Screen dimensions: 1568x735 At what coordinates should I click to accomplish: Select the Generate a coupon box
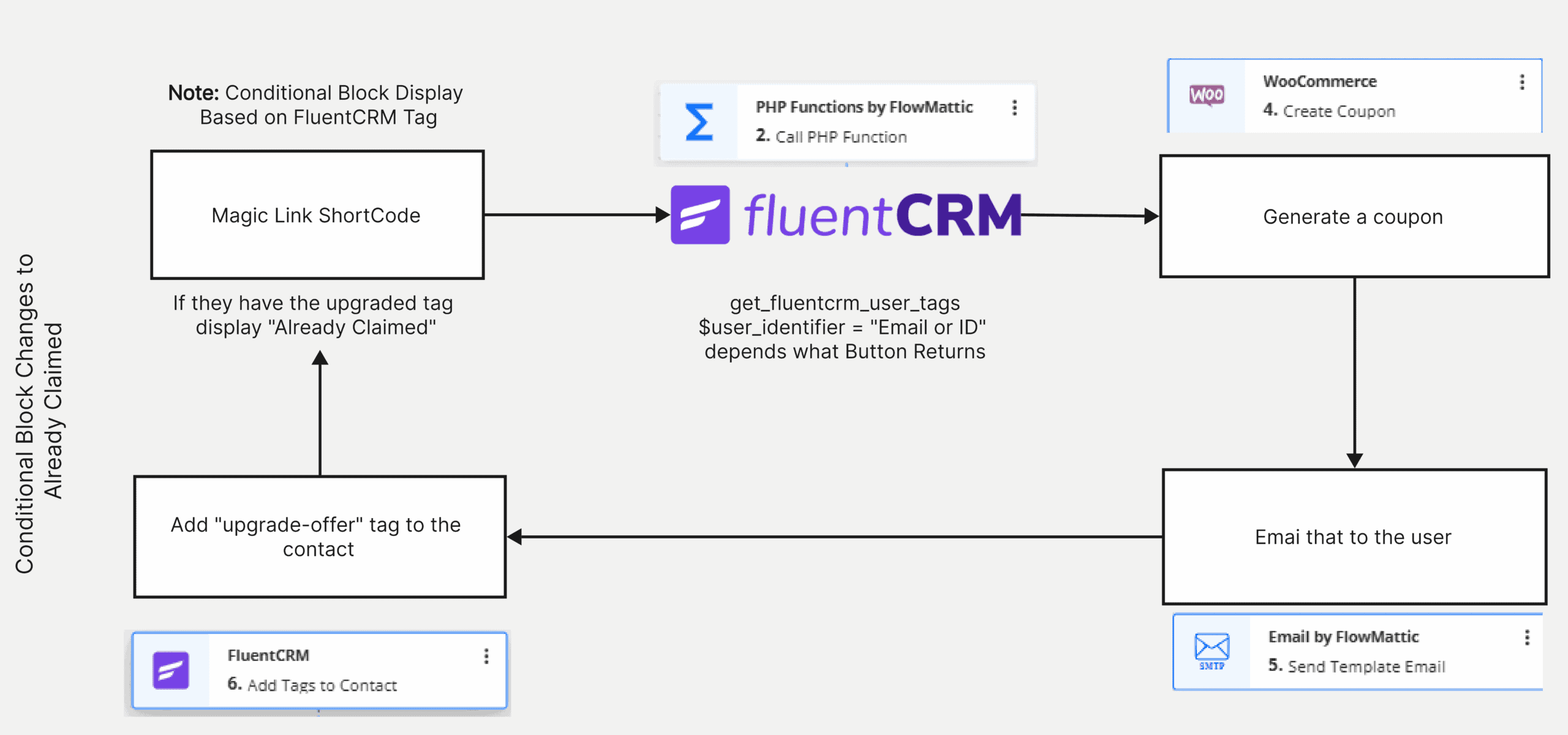click(1354, 216)
